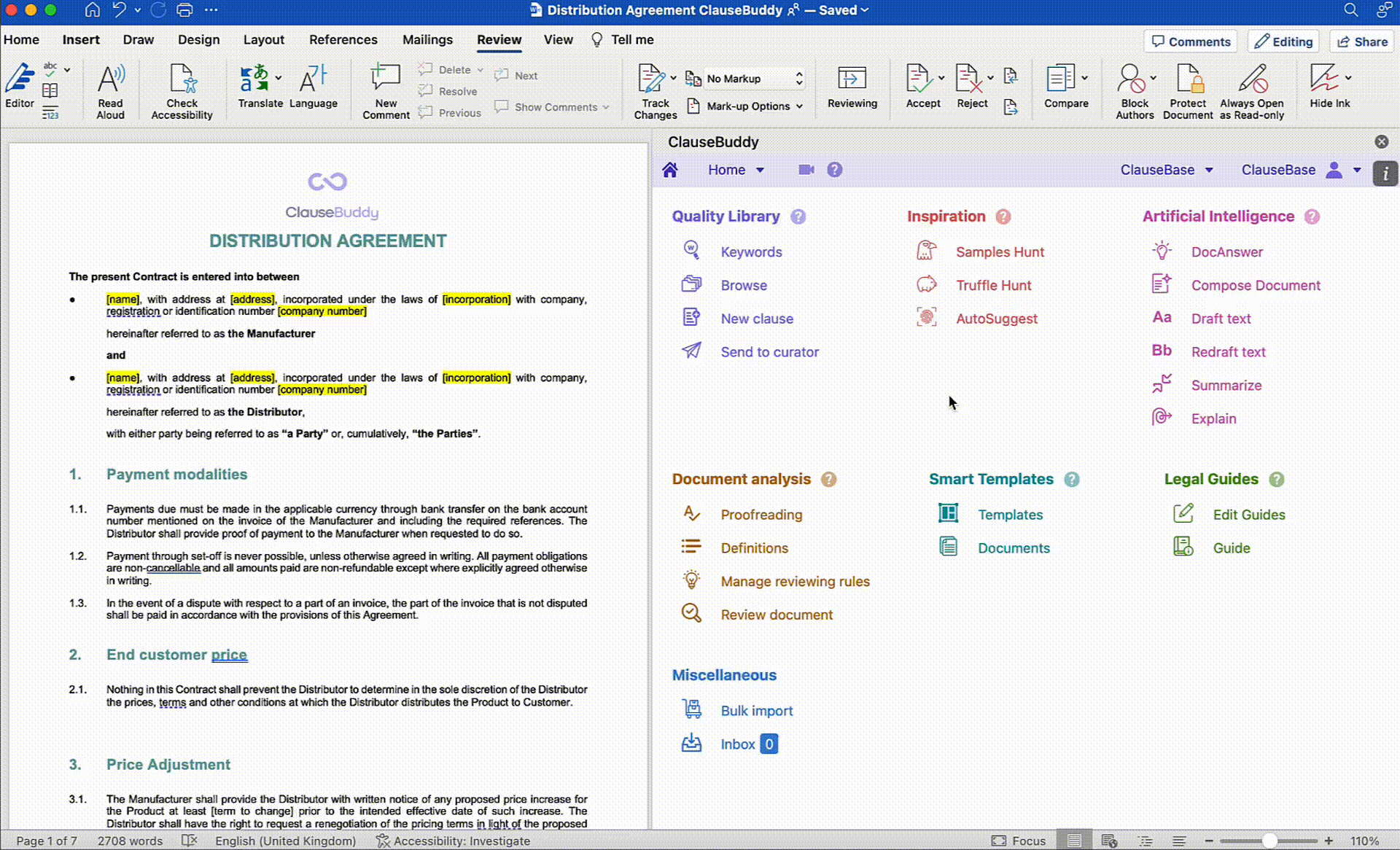Screen dimensions: 1400x850
Task: Run Check Accessibility
Action: click(182, 91)
